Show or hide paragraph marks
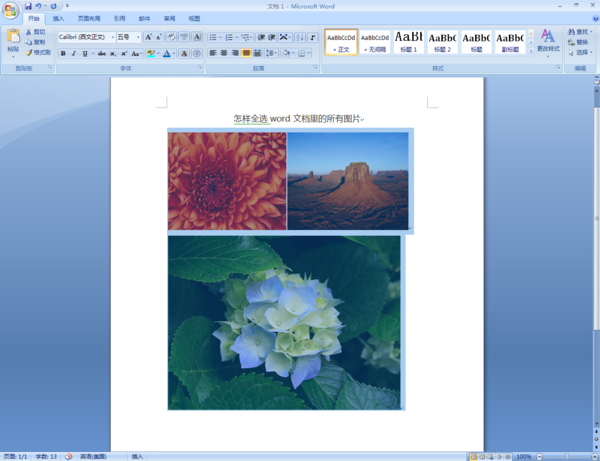The width and height of the screenshot is (600, 461). 313,37
